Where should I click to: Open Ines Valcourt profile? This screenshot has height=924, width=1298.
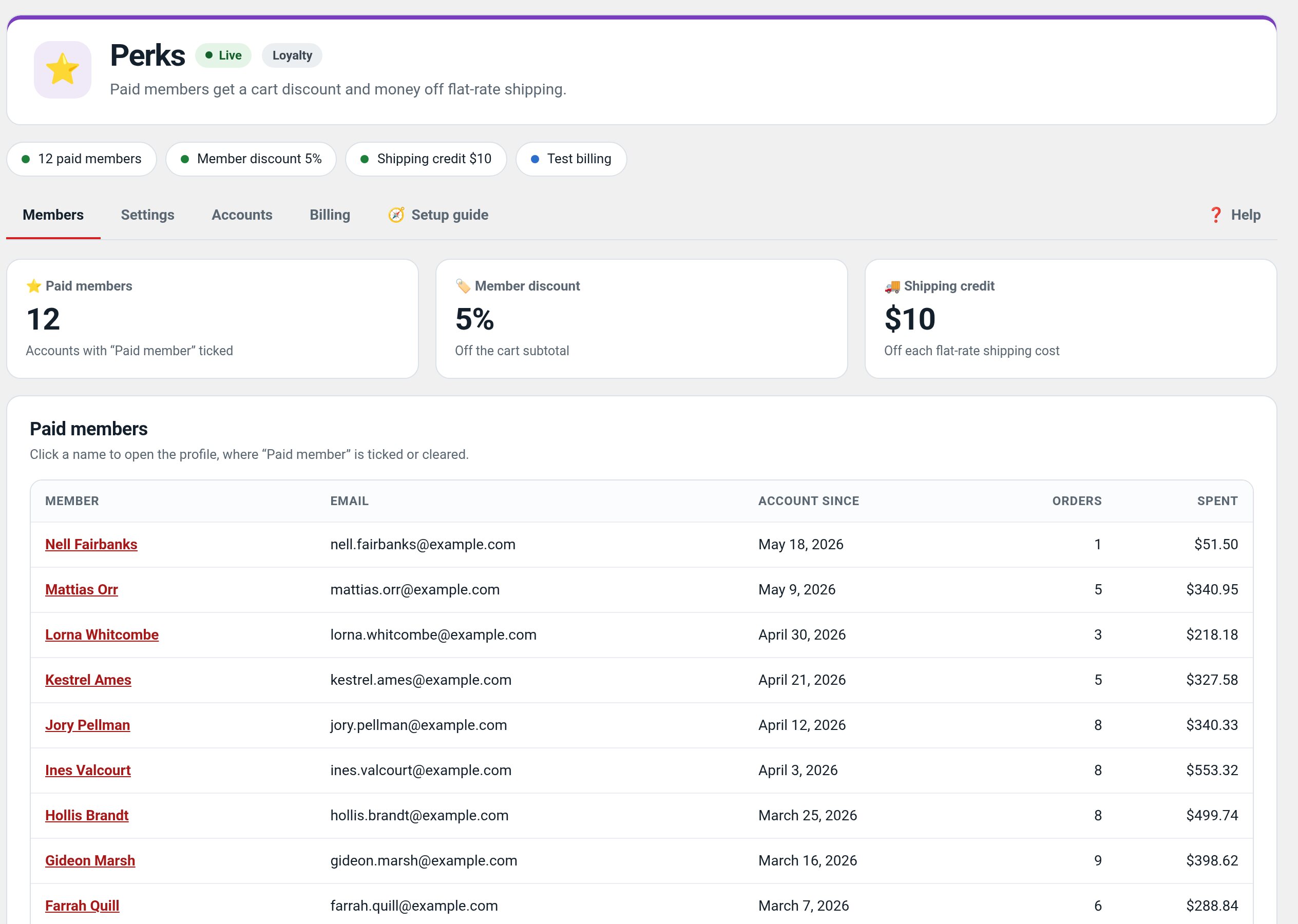(88, 771)
